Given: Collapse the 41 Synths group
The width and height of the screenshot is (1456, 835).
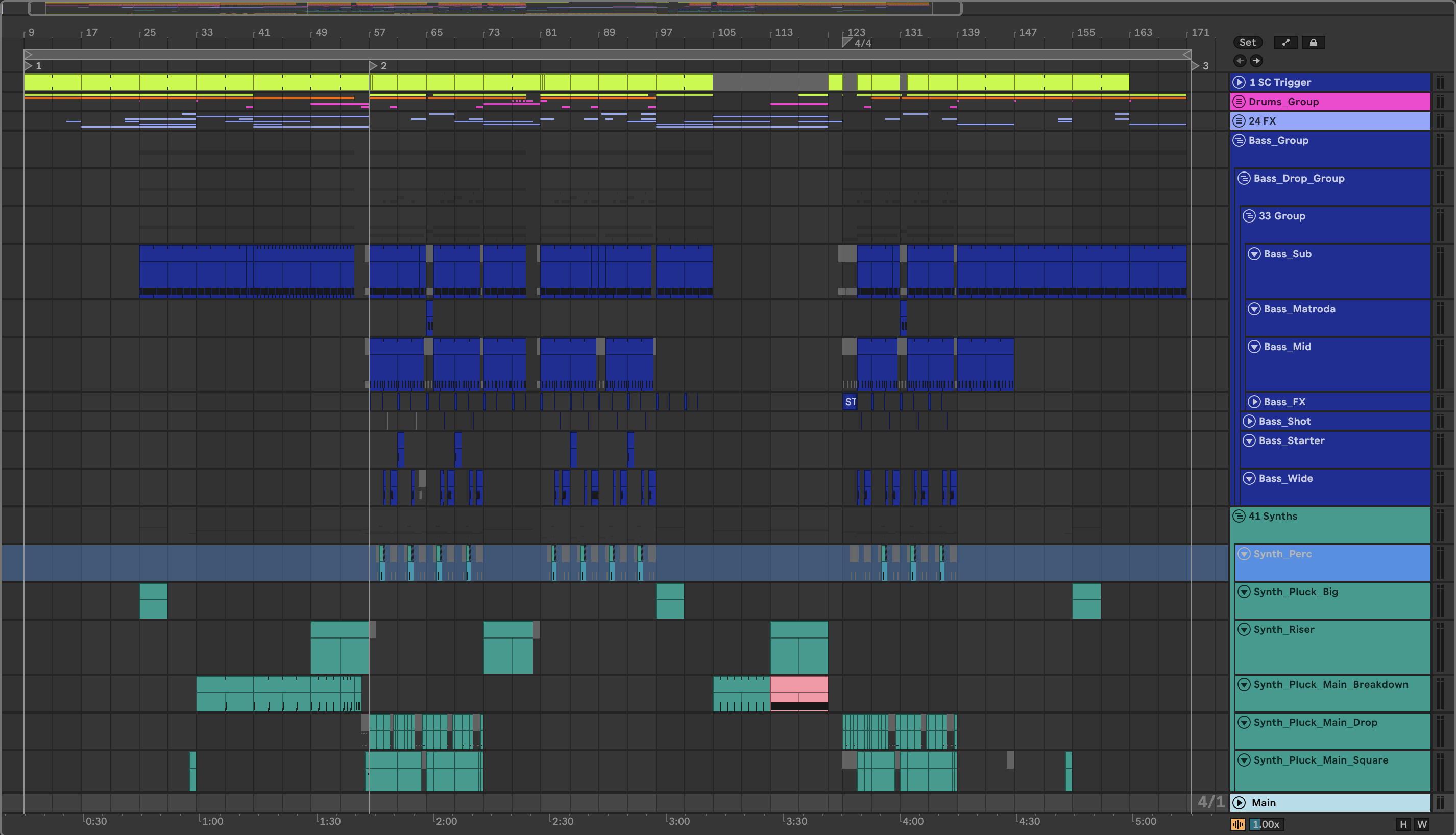Looking at the screenshot, I should click(x=1239, y=516).
